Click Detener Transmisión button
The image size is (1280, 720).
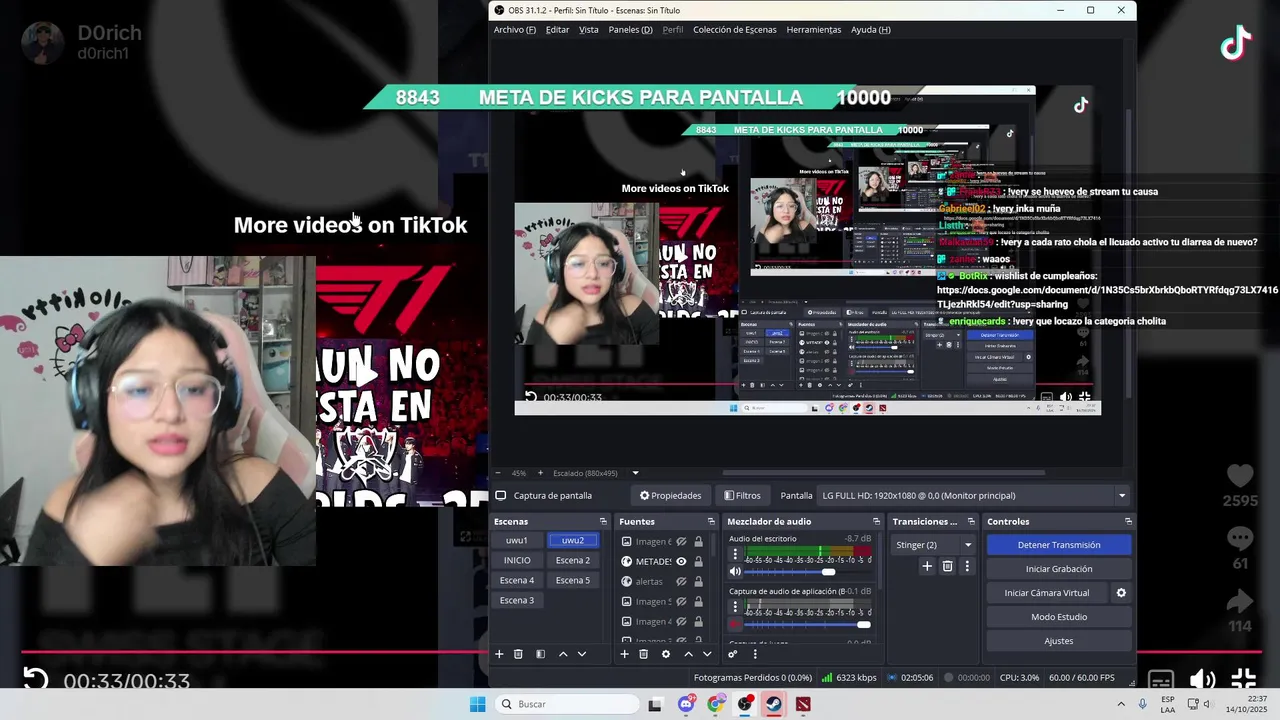[x=1059, y=545]
